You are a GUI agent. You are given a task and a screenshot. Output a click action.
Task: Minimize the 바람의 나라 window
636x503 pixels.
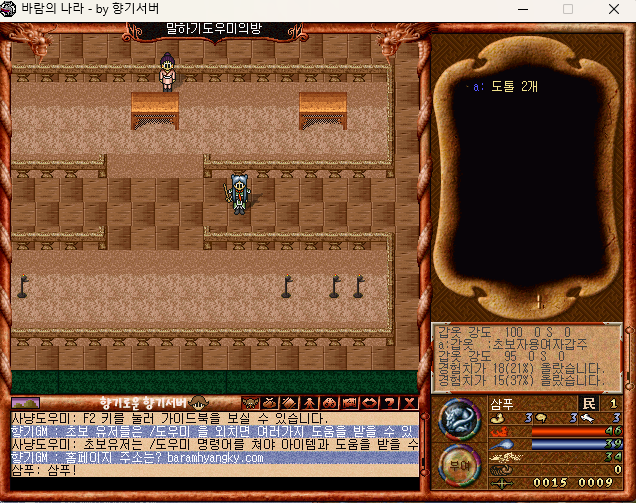[x=523, y=9]
